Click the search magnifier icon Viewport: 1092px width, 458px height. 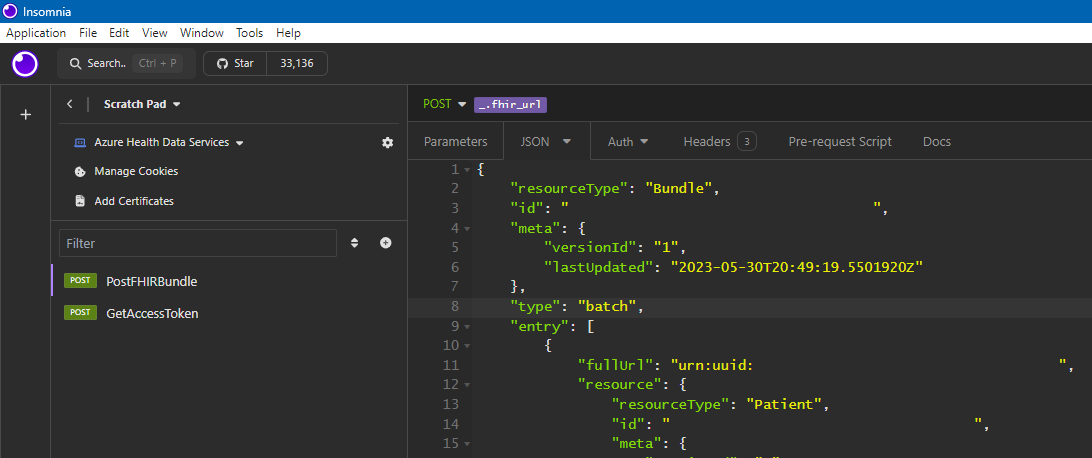(75, 63)
